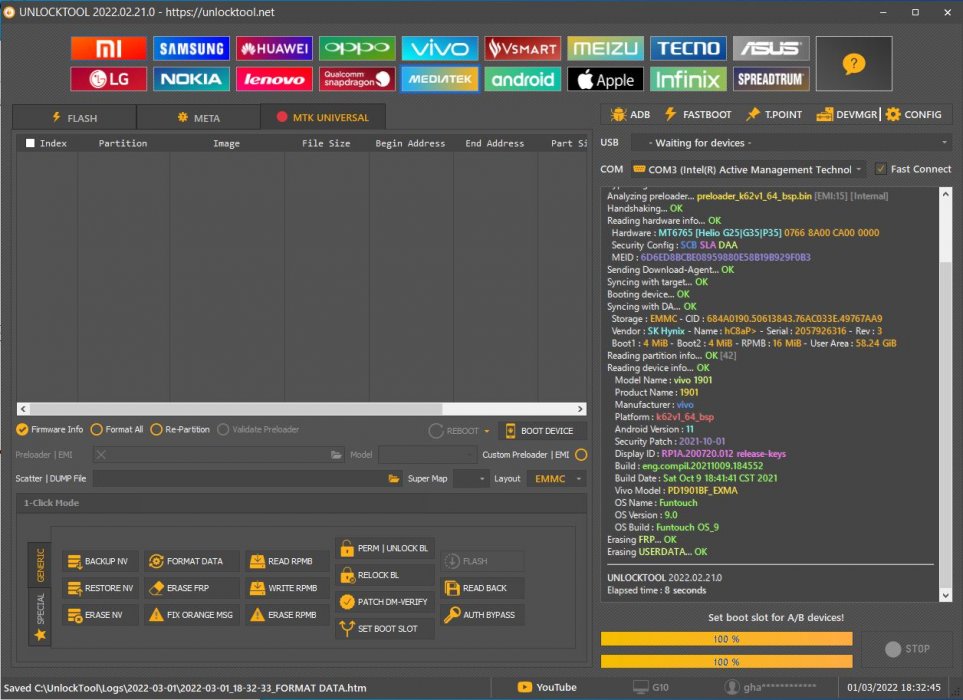Select the Firmware Info radio option
The height and width of the screenshot is (700, 963).
click(50, 429)
